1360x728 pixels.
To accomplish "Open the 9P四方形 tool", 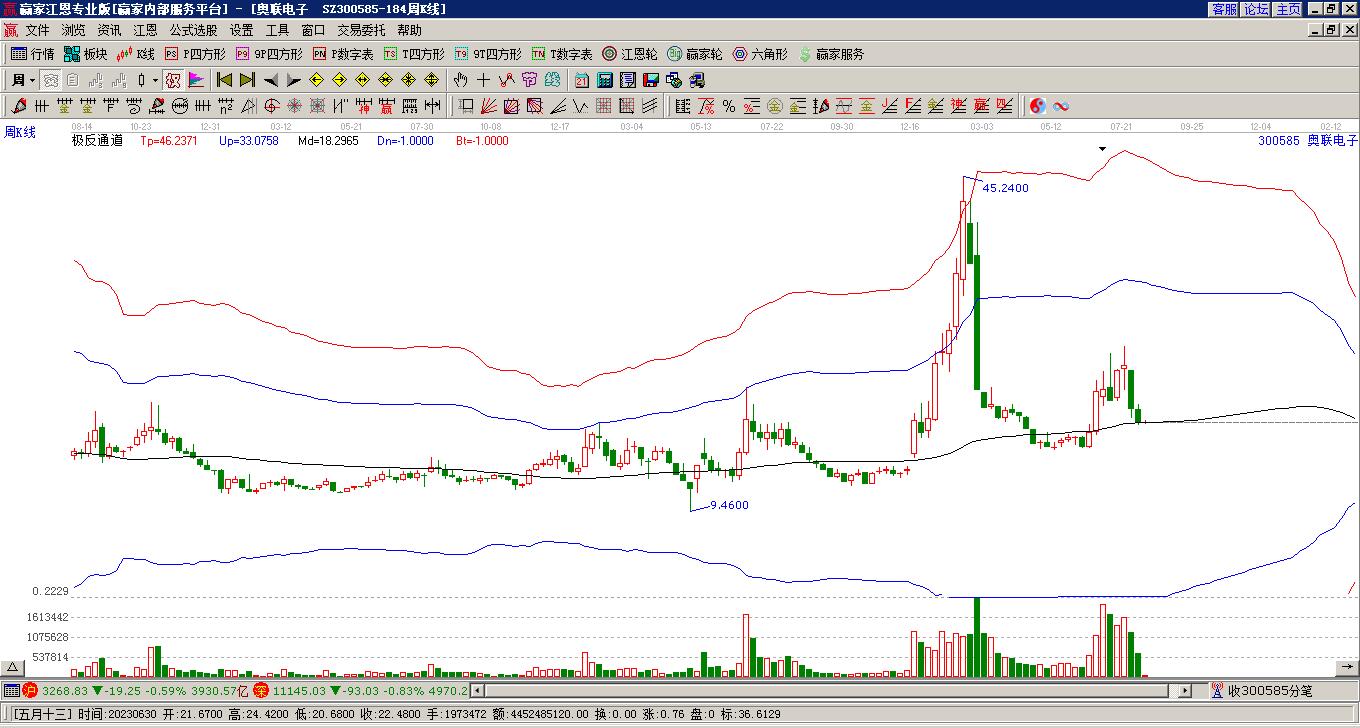I will [x=269, y=54].
